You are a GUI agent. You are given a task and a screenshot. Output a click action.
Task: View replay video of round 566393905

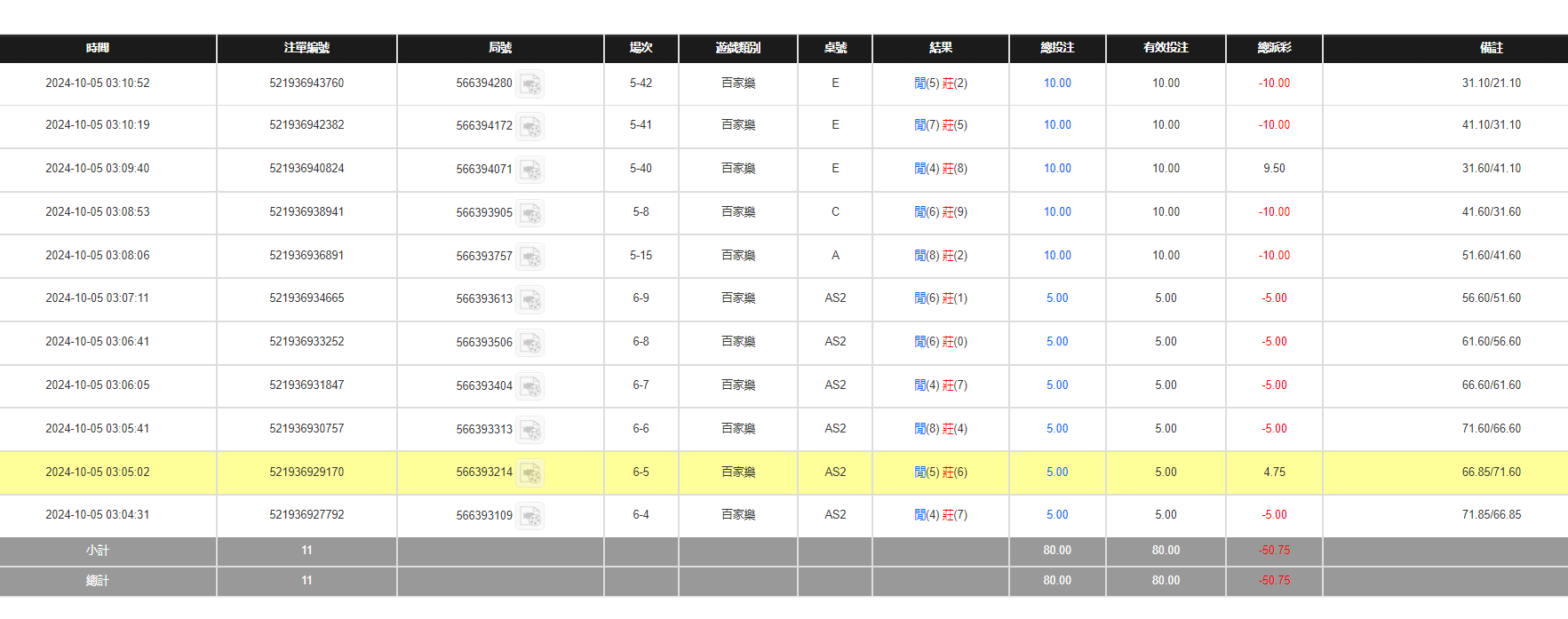coord(530,213)
